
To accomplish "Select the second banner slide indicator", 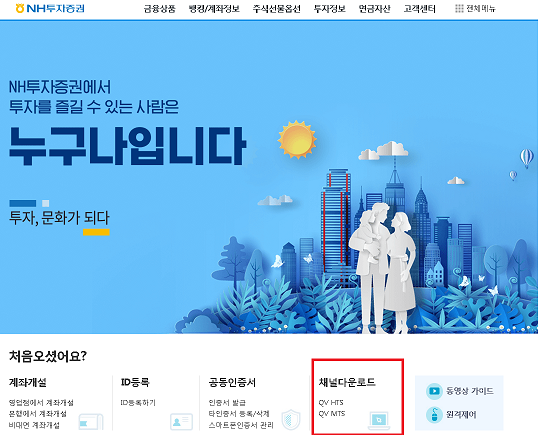I will click(x=46, y=203).
